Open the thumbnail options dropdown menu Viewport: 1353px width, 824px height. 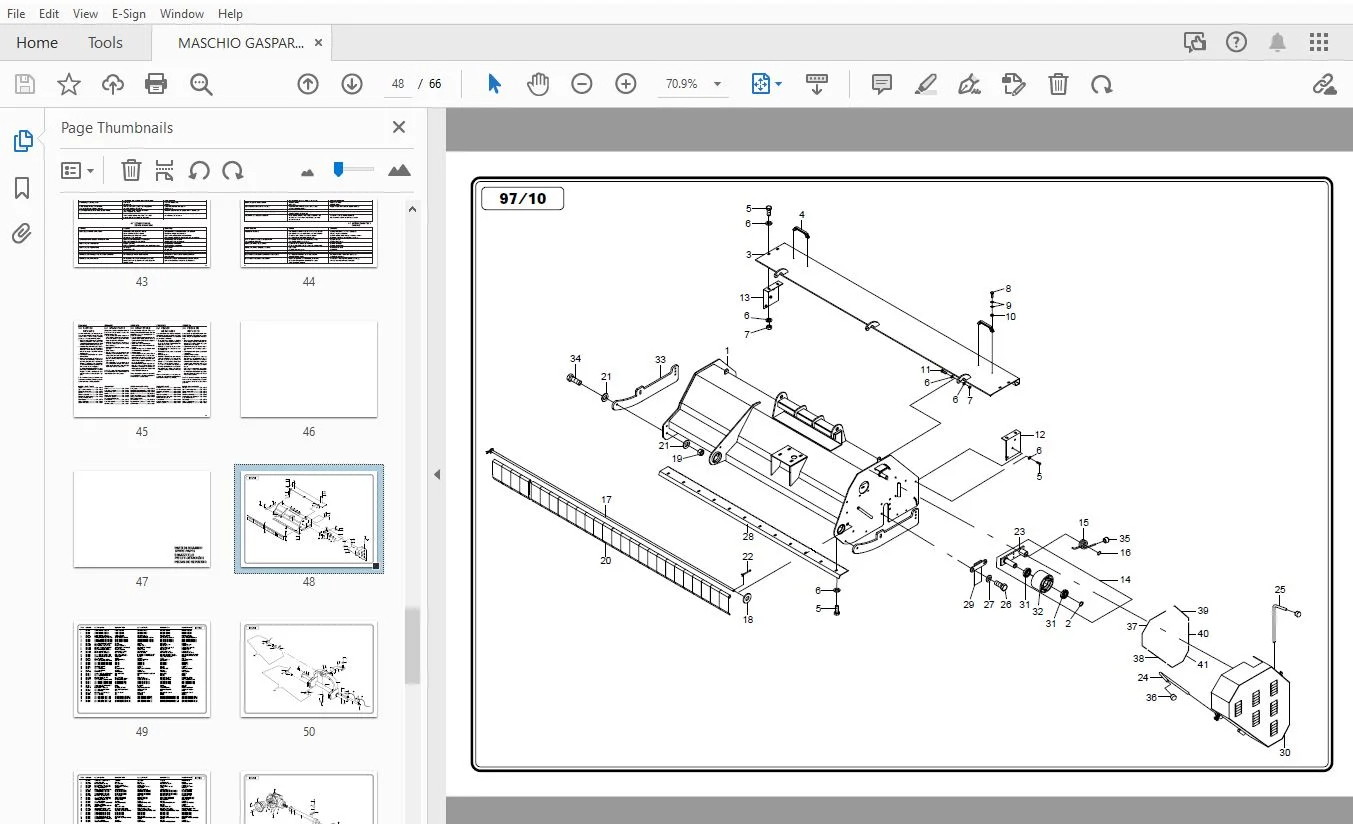[x=77, y=170]
